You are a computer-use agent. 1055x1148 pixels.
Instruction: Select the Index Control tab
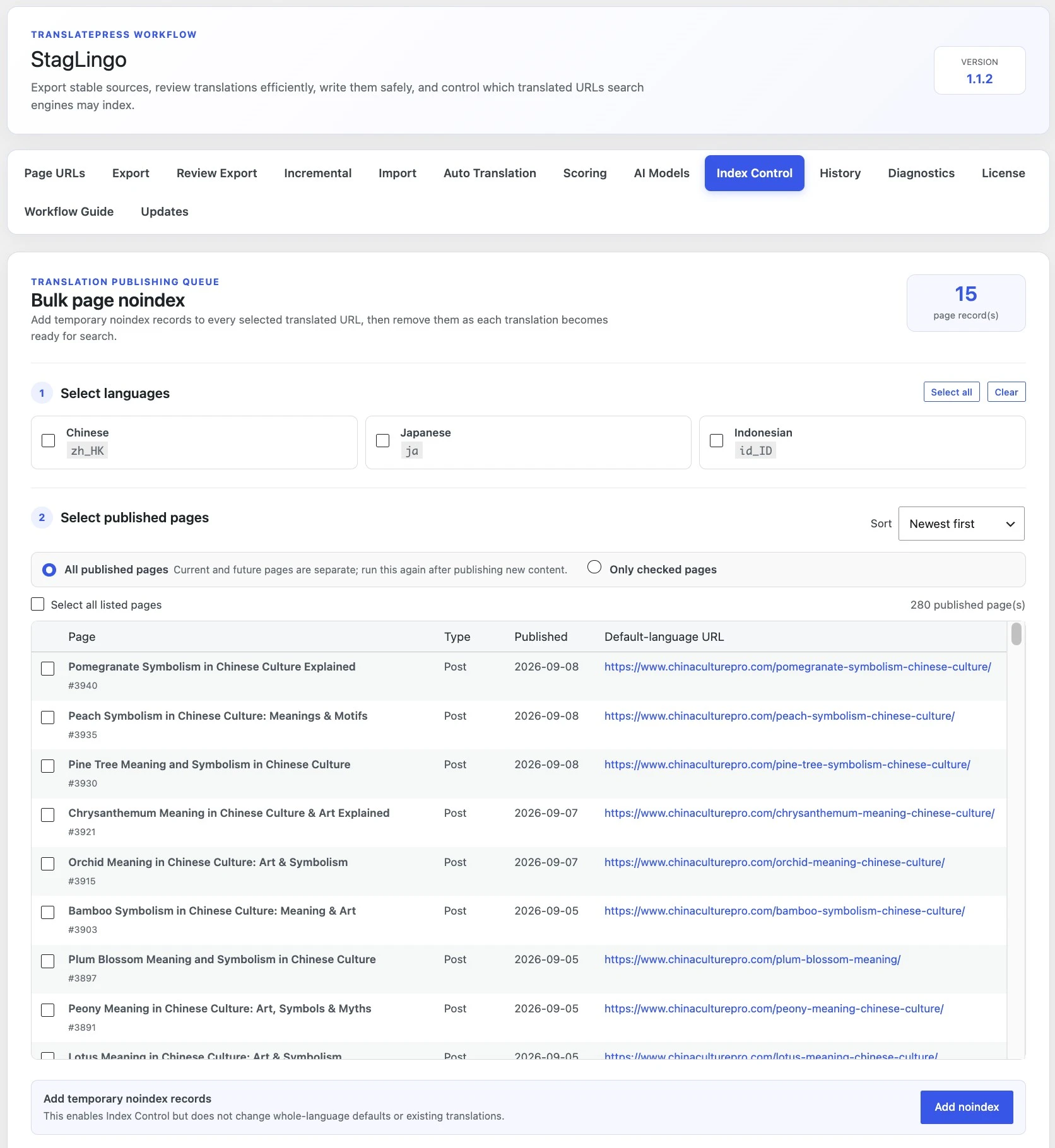tap(754, 173)
